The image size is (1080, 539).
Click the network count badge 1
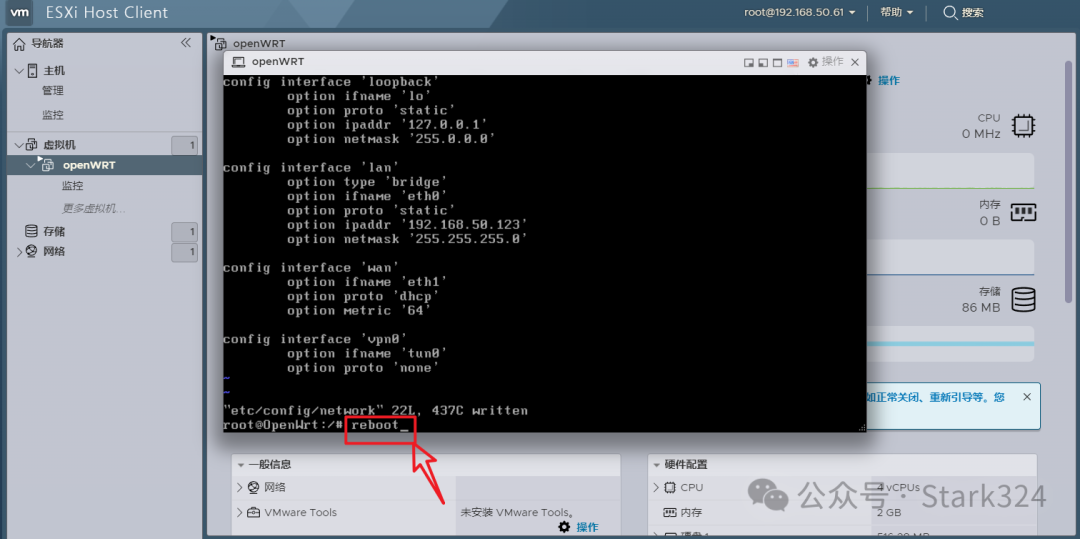click(x=185, y=253)
